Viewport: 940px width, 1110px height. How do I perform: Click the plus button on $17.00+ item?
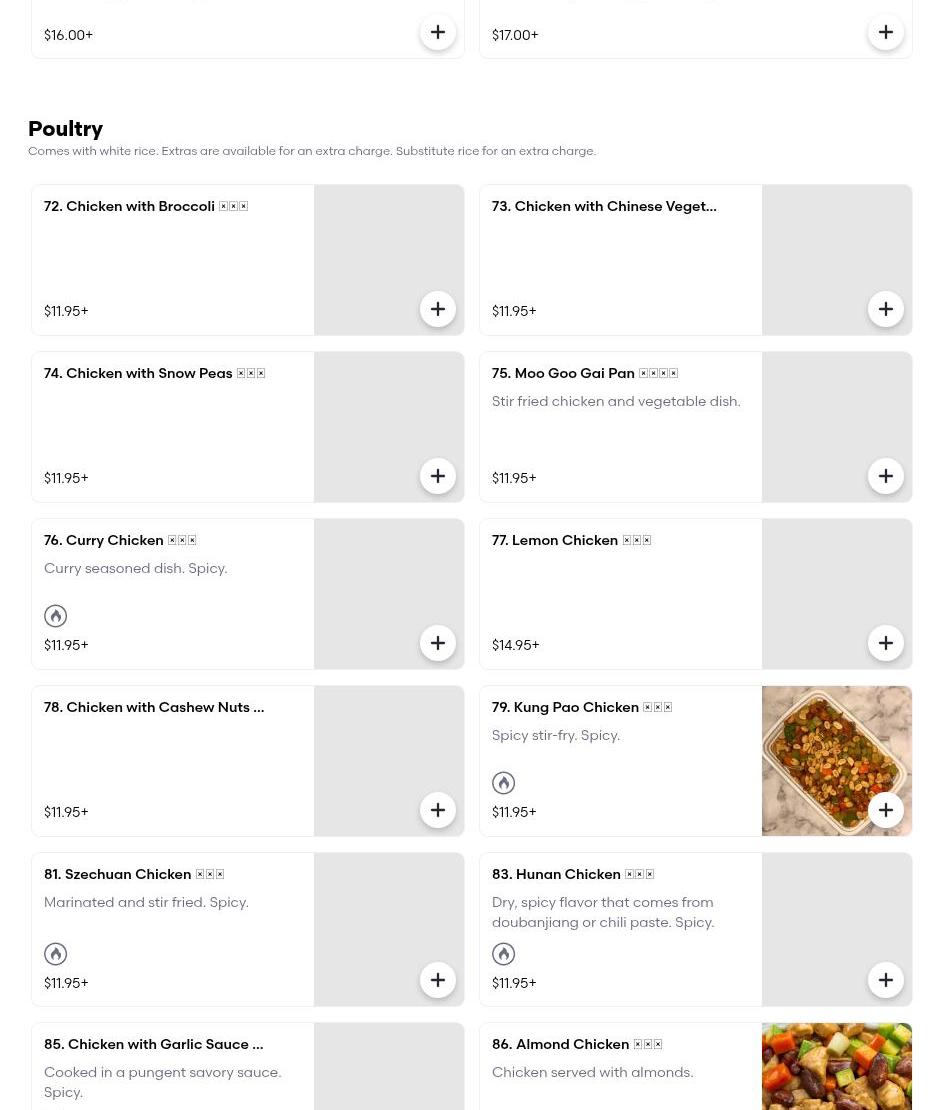pos(886,32)
